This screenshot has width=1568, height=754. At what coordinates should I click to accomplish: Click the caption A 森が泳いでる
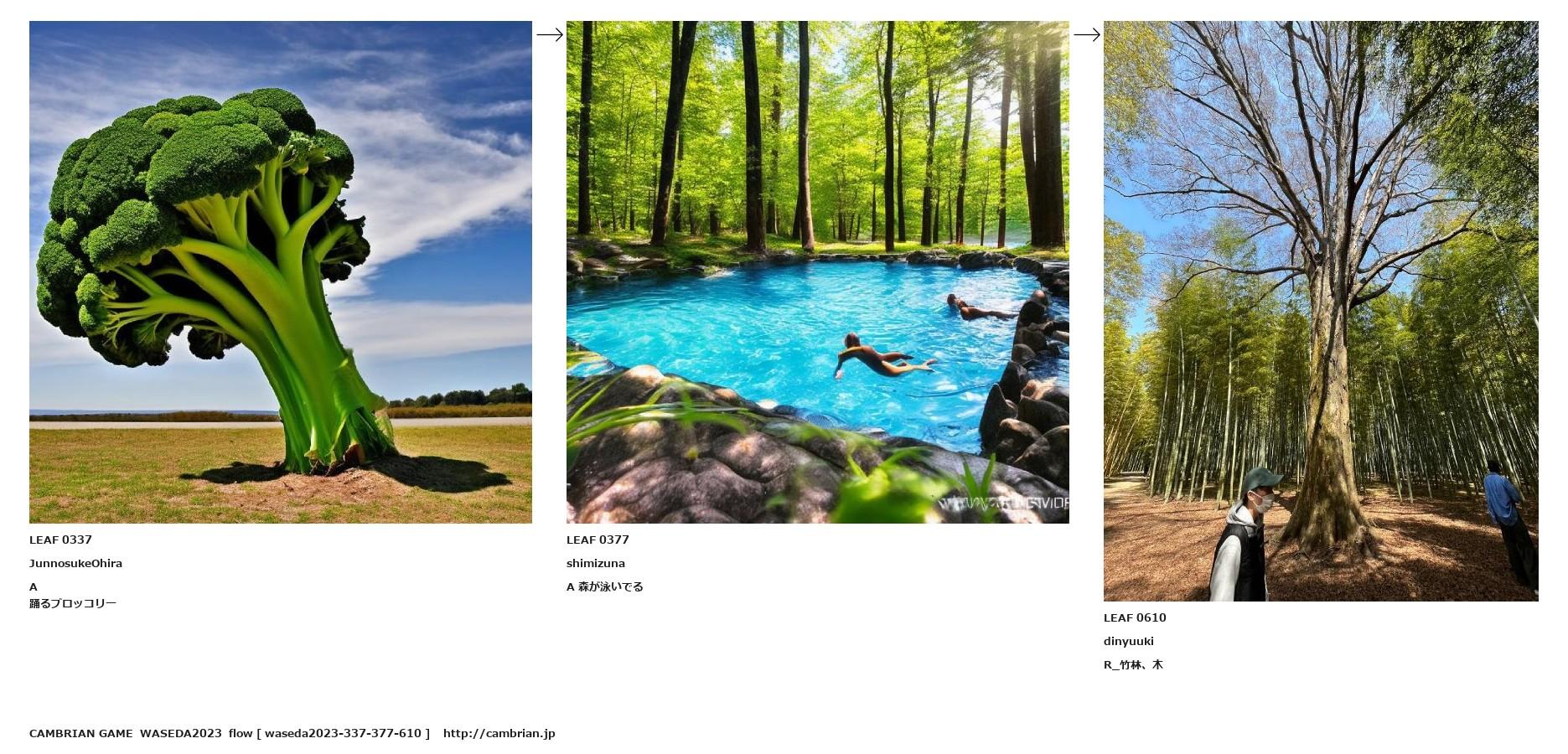pyautogui.click(x=605, y=586)
